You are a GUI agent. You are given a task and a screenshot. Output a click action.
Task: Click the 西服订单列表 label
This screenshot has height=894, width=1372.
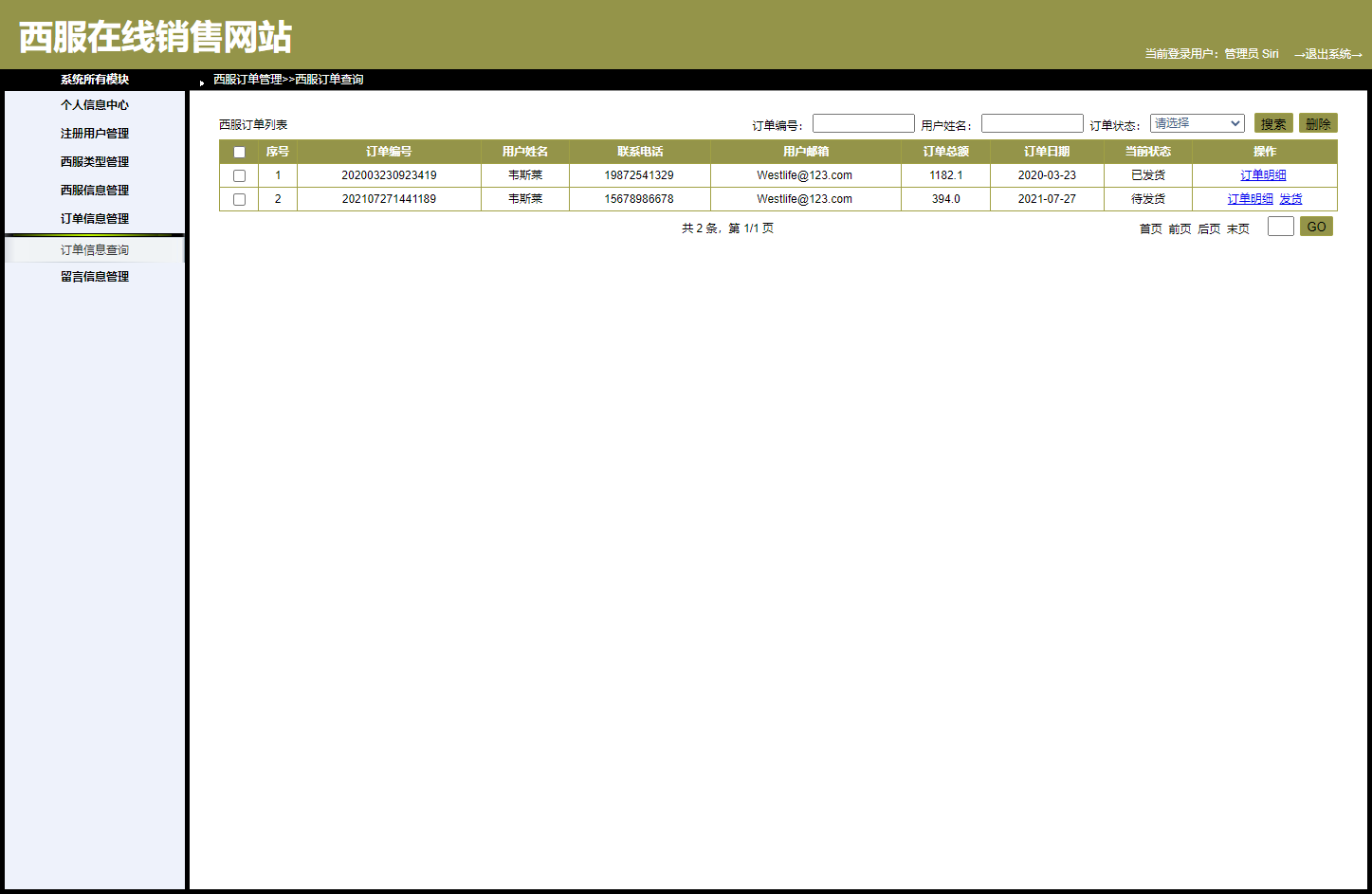tap(253, 125)
